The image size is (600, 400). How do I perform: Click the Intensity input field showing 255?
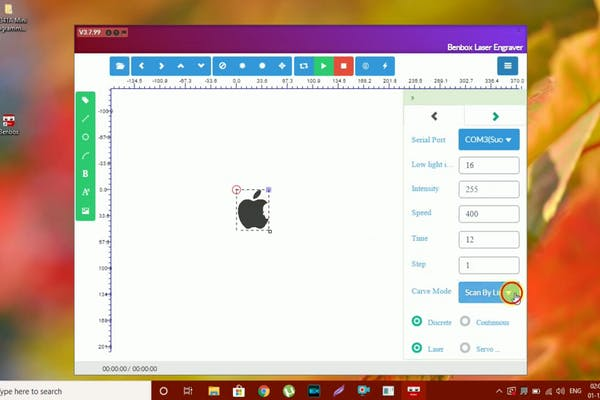pos(489,189)
